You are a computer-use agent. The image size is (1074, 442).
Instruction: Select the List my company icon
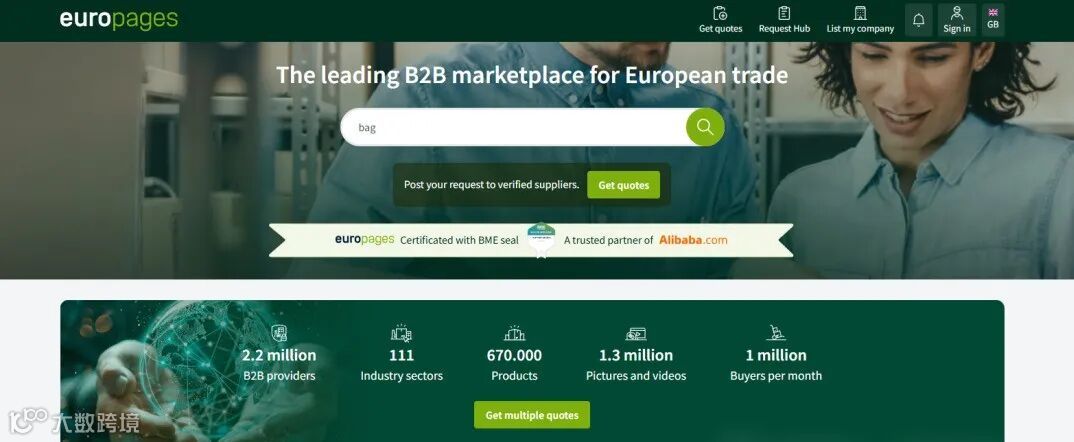[x=860, y=13]
